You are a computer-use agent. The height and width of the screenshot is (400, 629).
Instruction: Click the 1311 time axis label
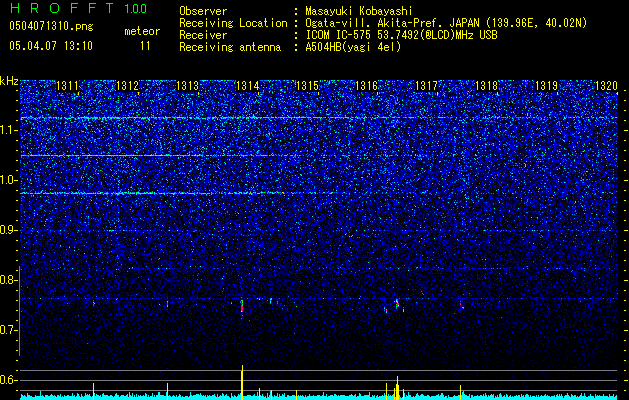(67, 86)
